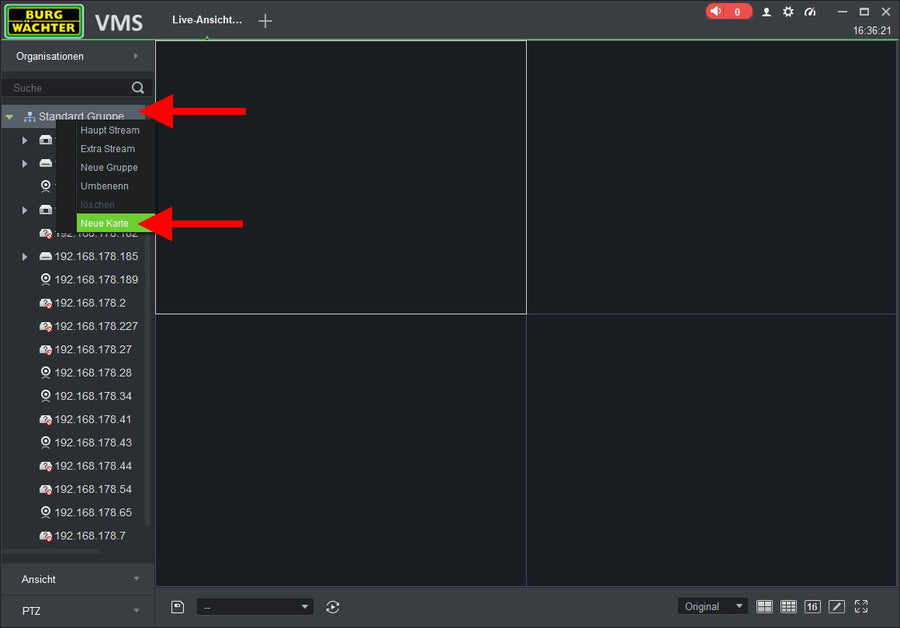Click the system performance gauge icon
Image resolution: width=900 pixels, height=628 pixels.
(810, 12)
